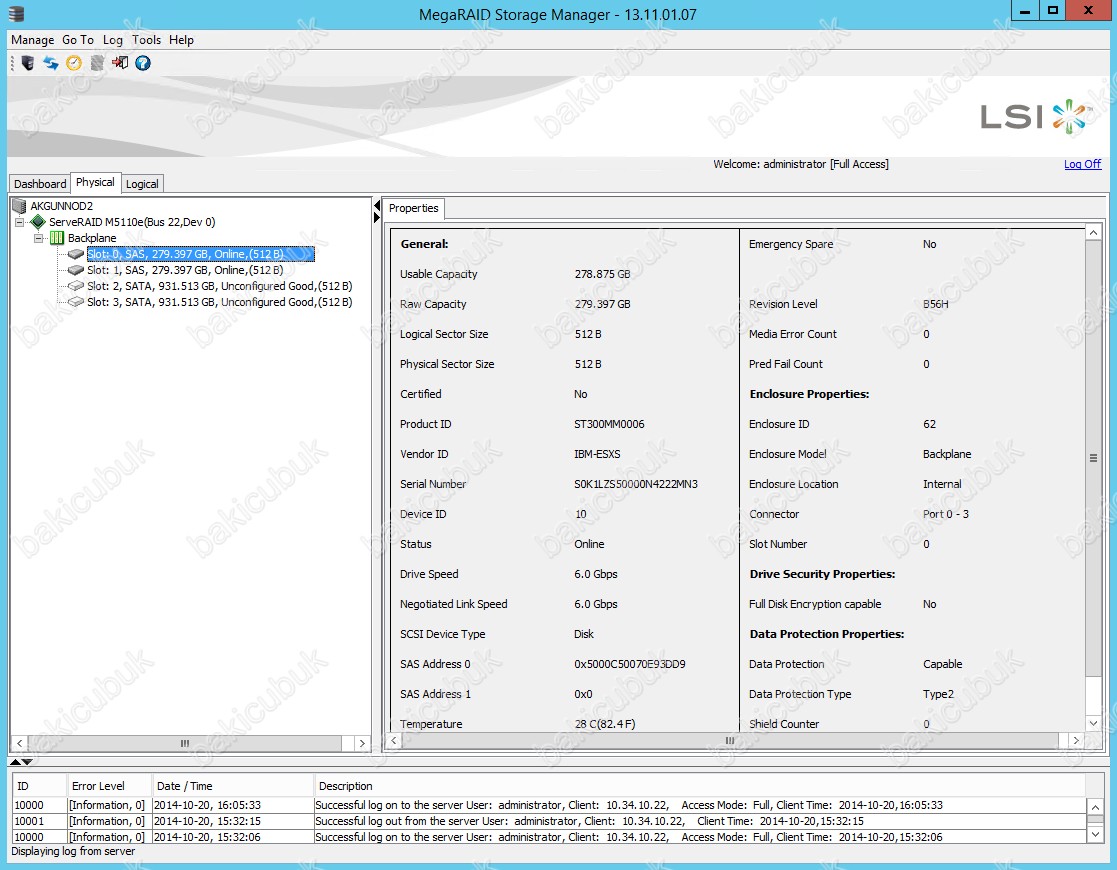The height and width of the screenshot is (870, 1117).
Task: Click the tree pane scroll-left arrow
Action: (x=19, y=743)
